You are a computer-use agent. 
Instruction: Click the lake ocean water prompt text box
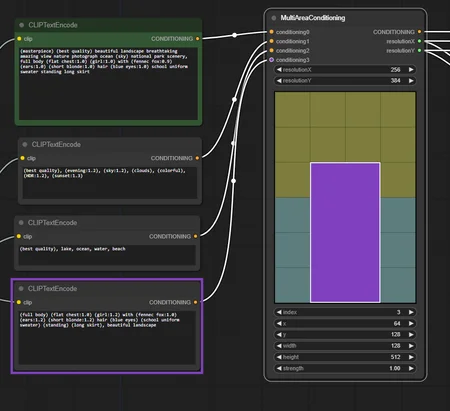[107, 255]
